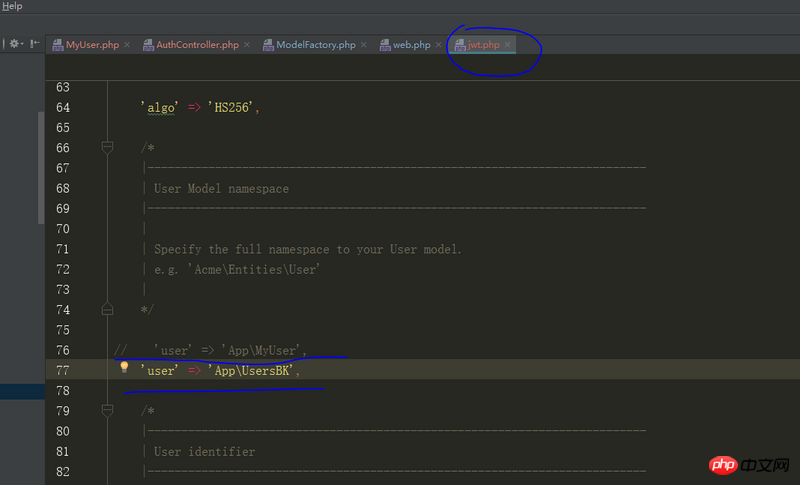Collapse the comment block at line 79
This screenshot has width=800, height=485.
(x=107, y=411)
